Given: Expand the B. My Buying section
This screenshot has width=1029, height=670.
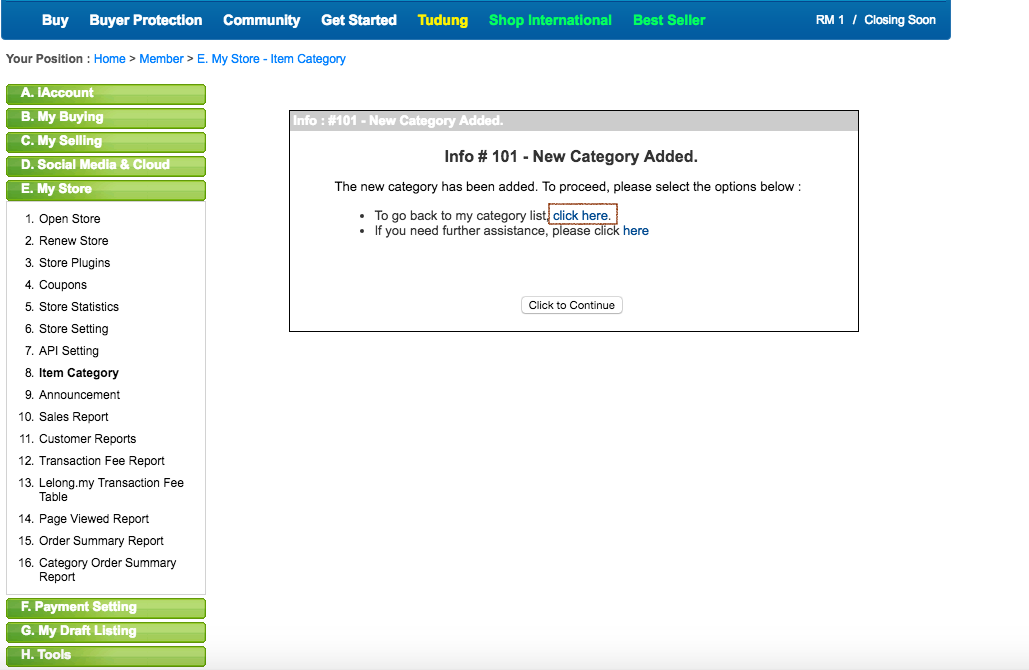Looking at the screenshot, I should tap(106, 118).
